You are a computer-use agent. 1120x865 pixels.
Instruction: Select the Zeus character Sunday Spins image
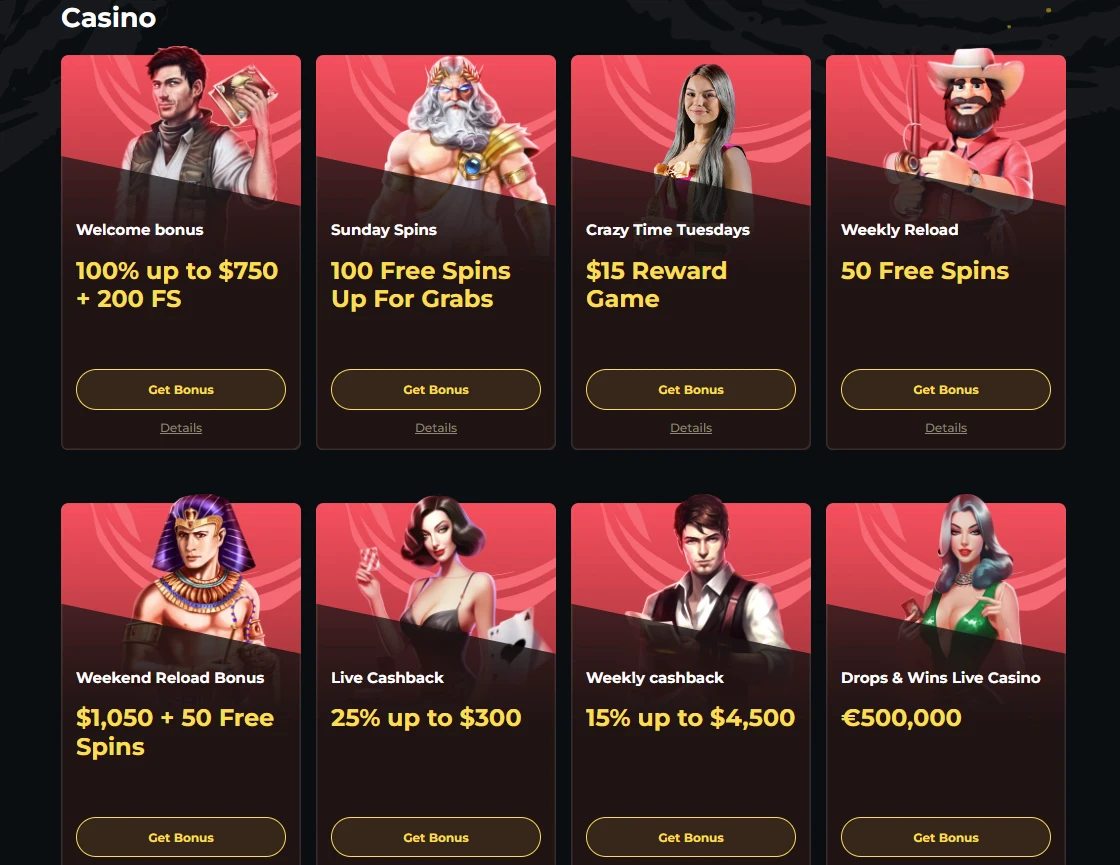point(463,129)
